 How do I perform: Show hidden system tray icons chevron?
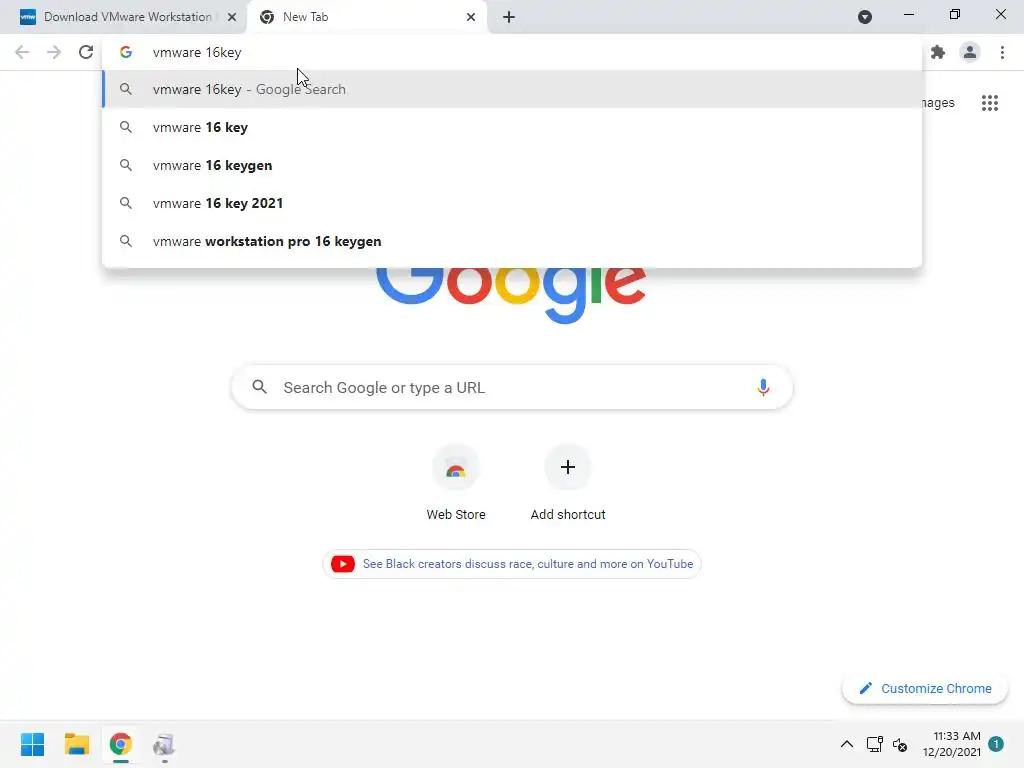(846, 744)
